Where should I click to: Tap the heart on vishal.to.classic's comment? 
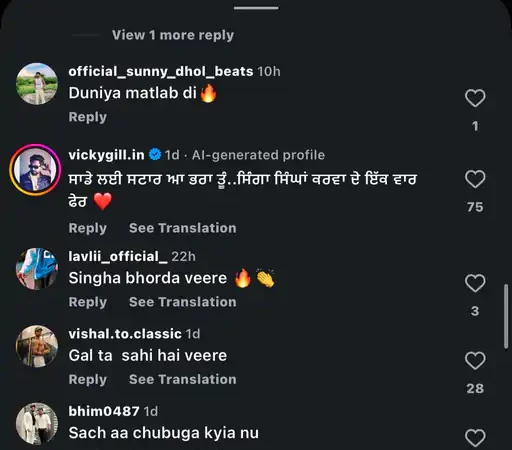click(475, 361)
